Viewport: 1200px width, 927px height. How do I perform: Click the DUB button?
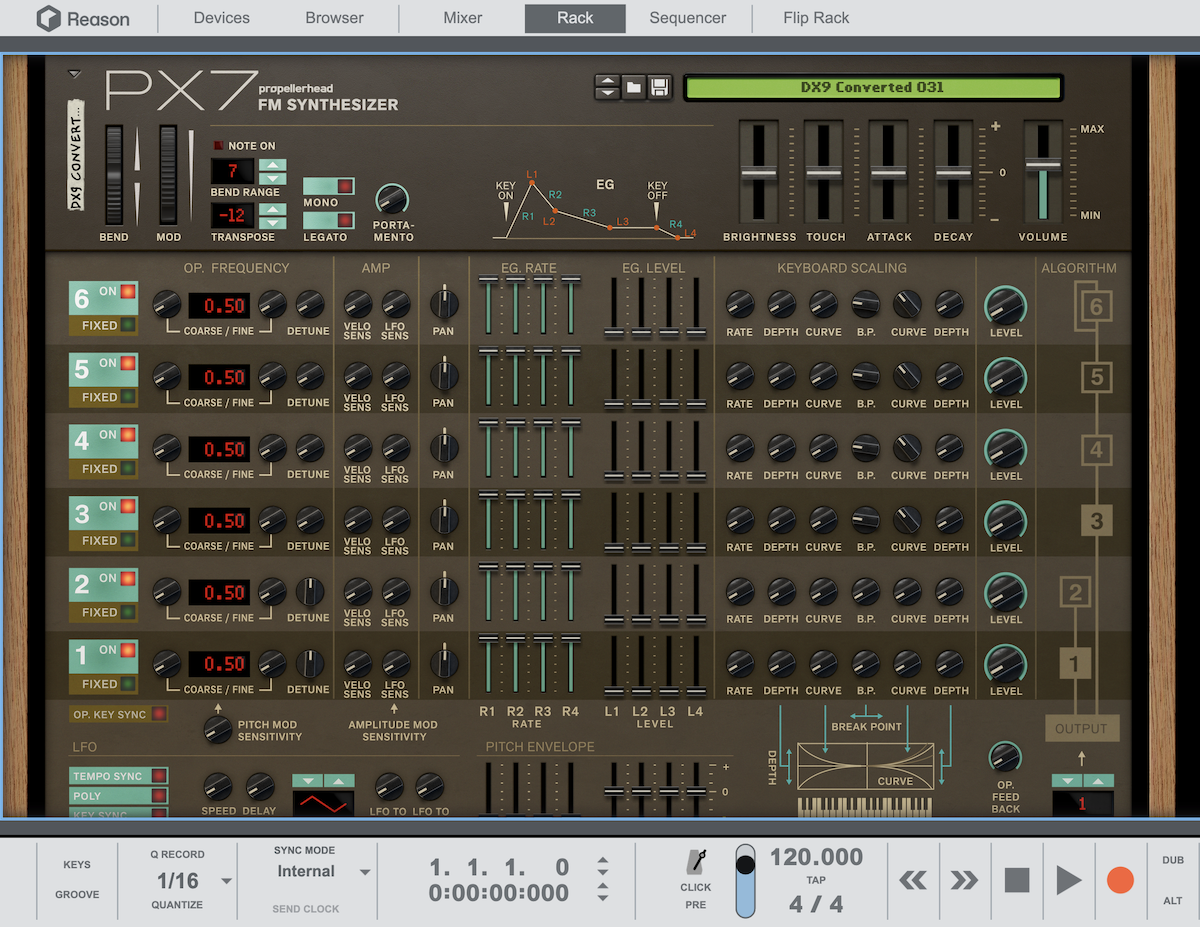coord(1173,861)
